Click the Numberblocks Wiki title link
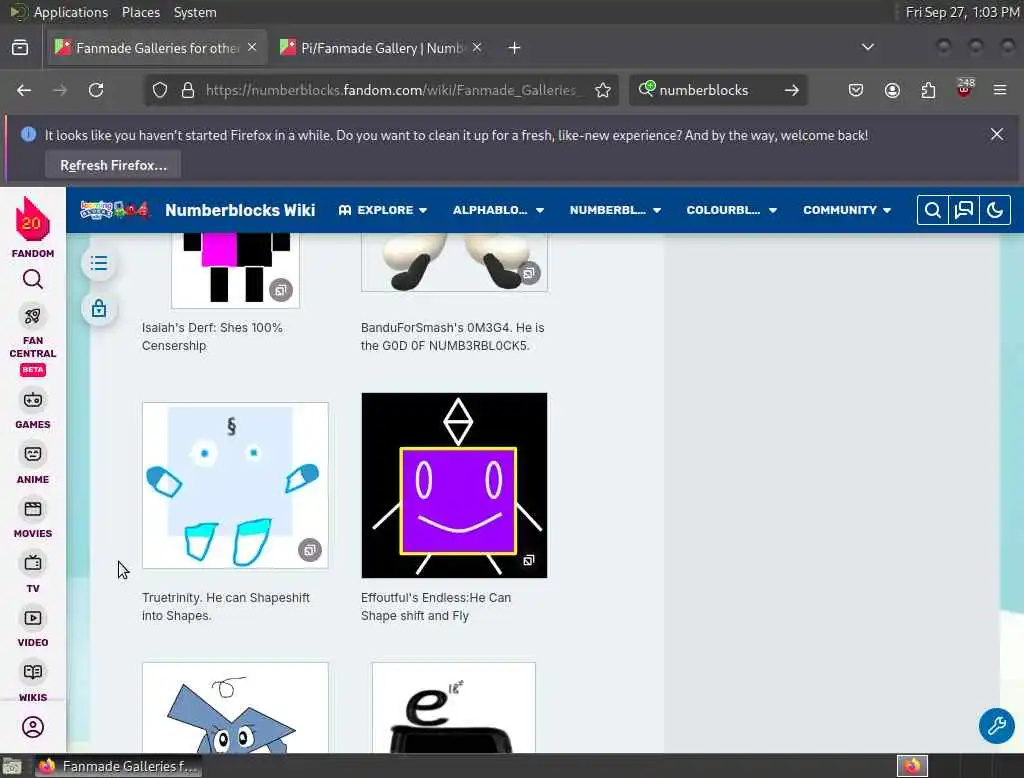Viewport: 1024px width, 778px height. 240,210
